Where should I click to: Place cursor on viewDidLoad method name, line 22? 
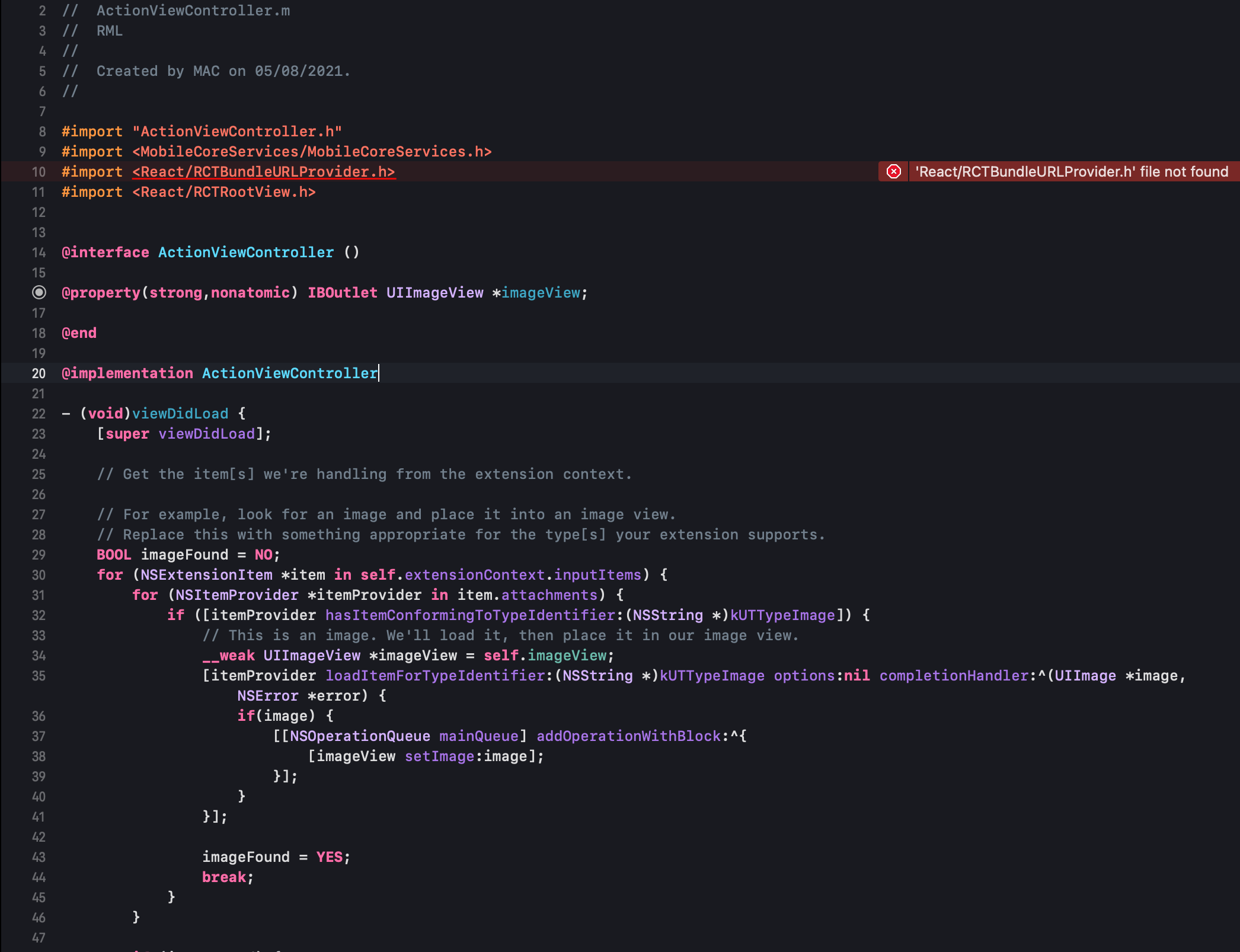tap(180, 414)
